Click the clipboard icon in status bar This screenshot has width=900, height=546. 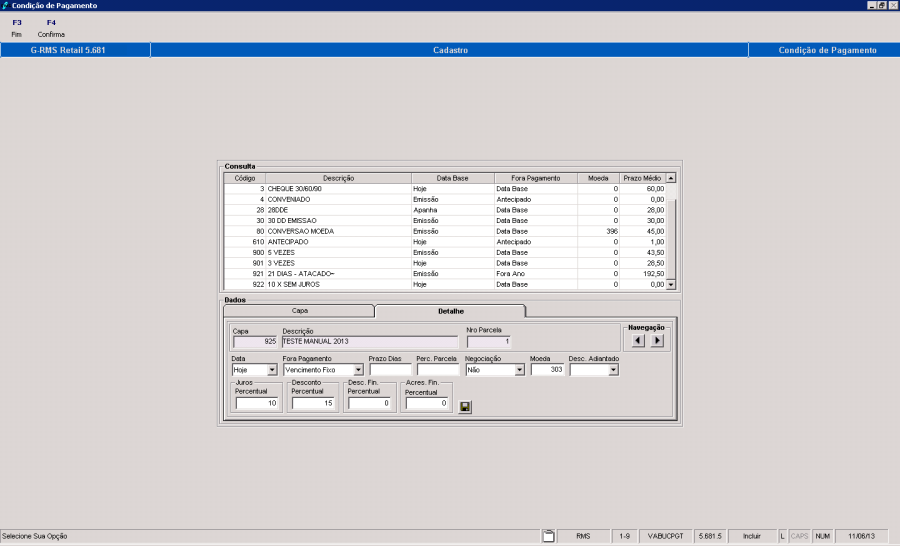(x=548, y=537)
